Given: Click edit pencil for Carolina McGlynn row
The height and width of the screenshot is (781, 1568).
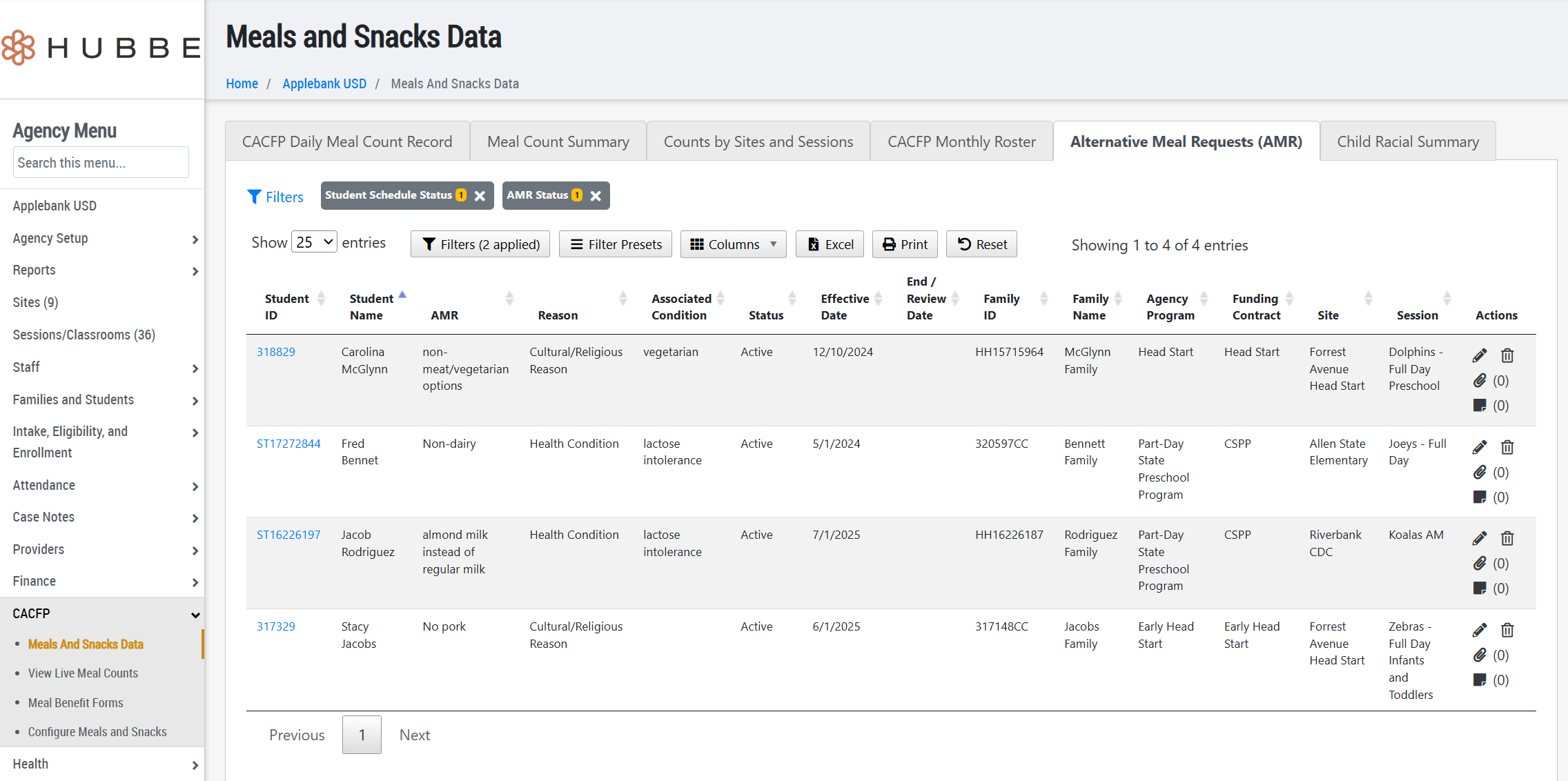Looking at the screenshot, I should [x=1479, y=355].
